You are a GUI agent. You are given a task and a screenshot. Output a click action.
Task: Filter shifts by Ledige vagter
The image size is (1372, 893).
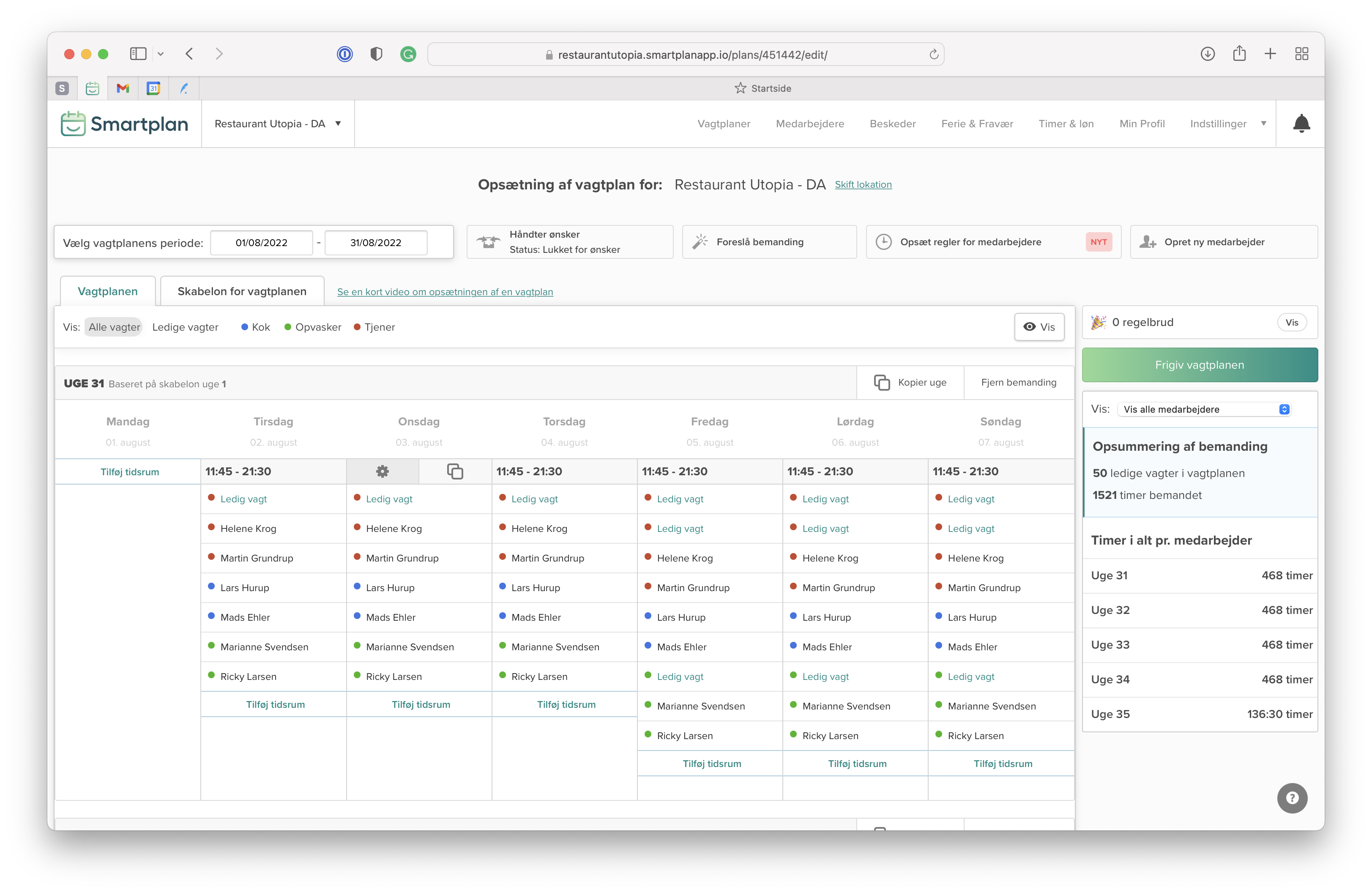click(x=185, y=327)
